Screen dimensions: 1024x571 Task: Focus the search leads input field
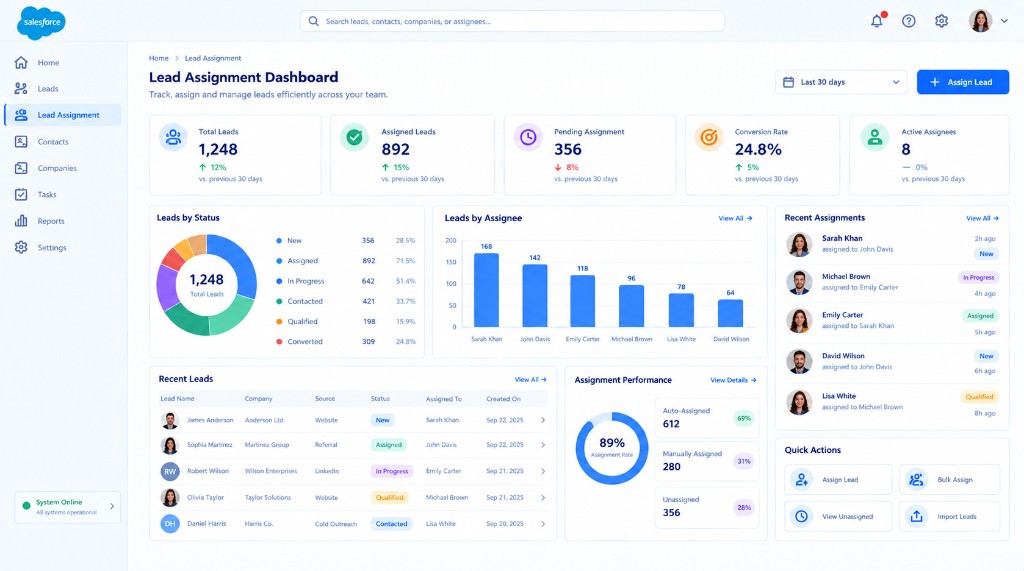click(512, 21)
